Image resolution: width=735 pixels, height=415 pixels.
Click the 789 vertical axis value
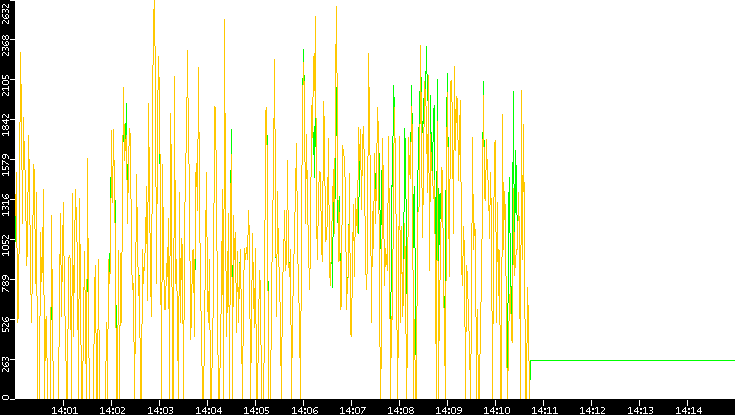[x=6, y=284]
